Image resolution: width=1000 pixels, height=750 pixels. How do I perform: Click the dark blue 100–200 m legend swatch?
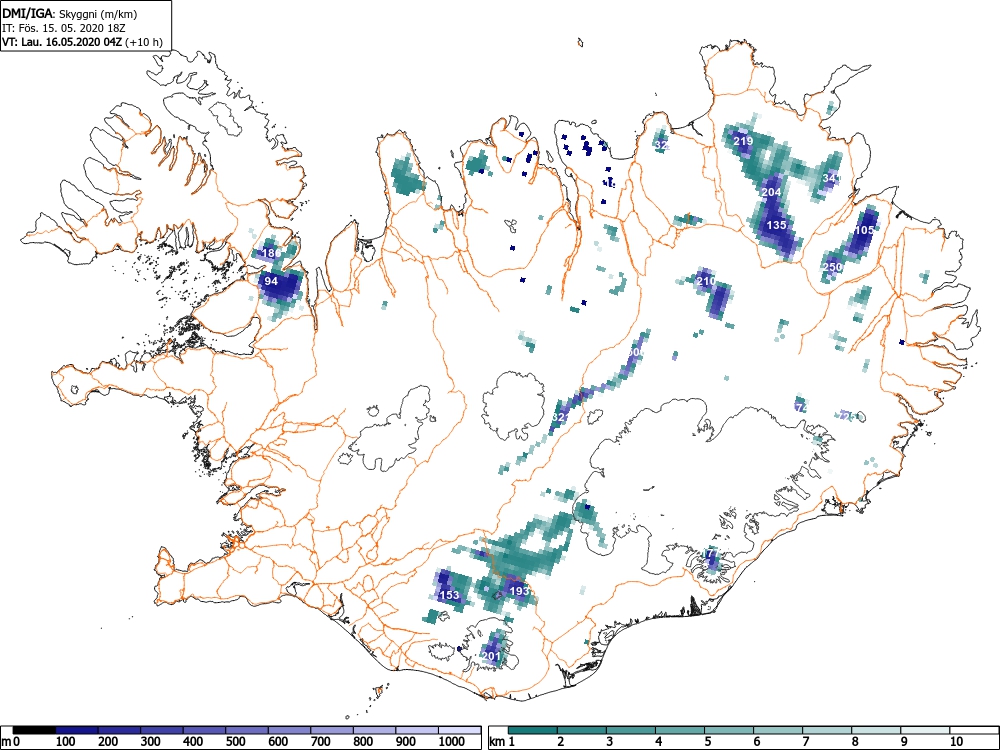point(77,731)
